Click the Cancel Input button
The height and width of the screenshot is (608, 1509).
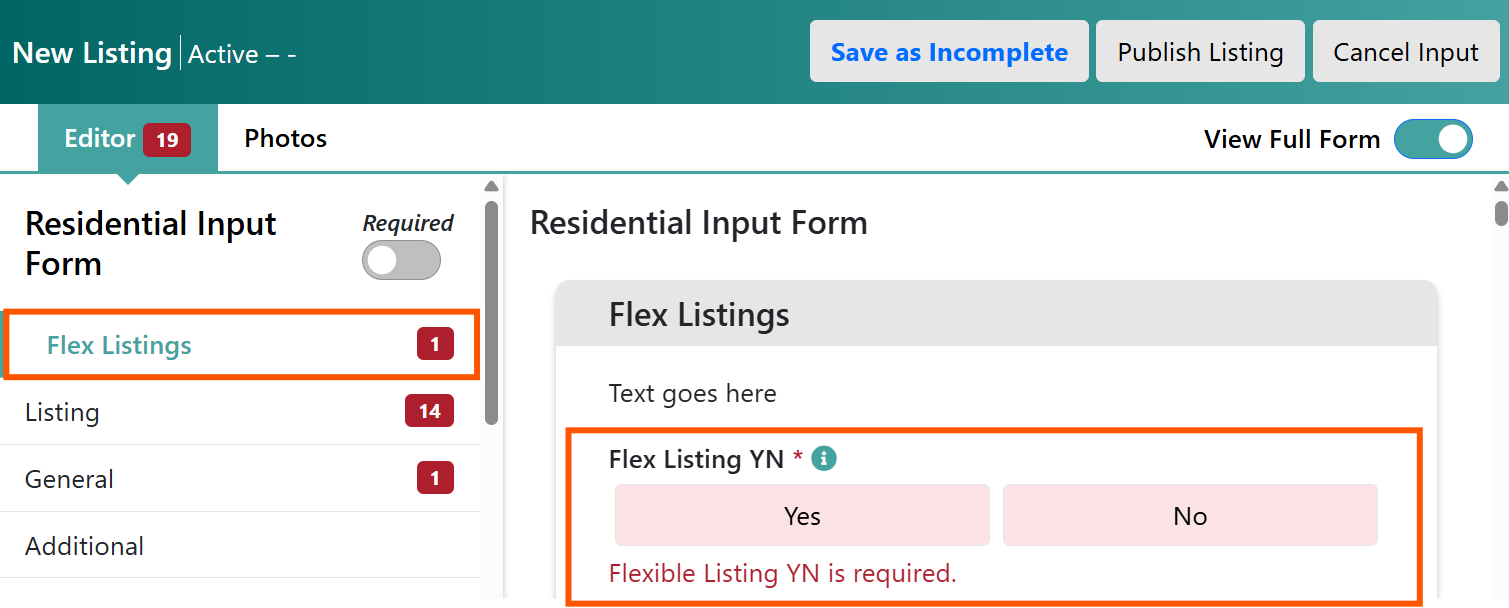pos(1405,52)
